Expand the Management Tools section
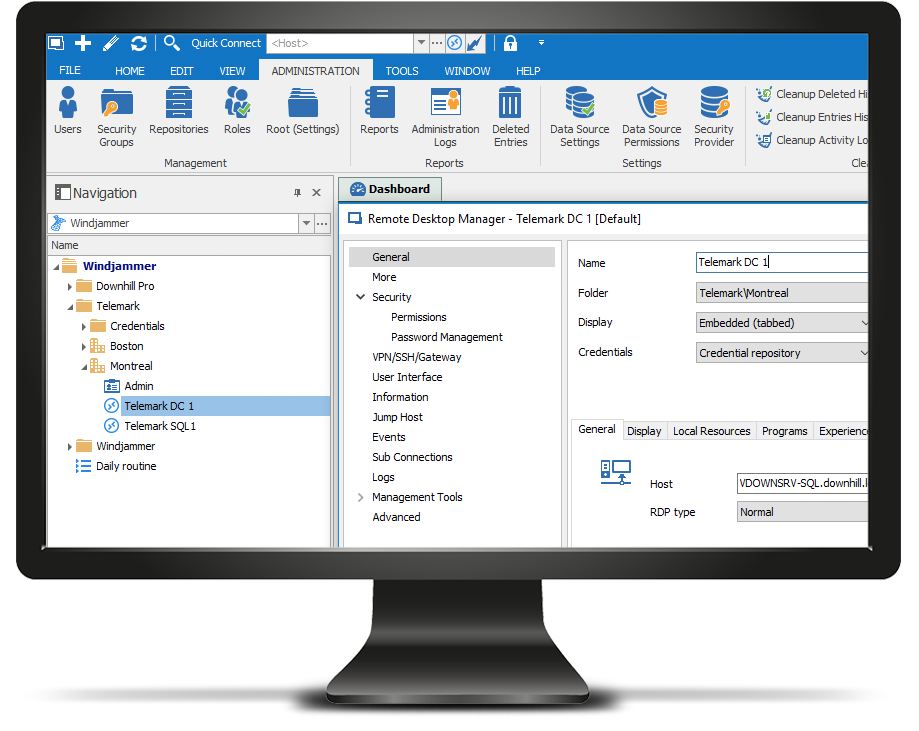The image size is (919, 731). pos(360,497)
